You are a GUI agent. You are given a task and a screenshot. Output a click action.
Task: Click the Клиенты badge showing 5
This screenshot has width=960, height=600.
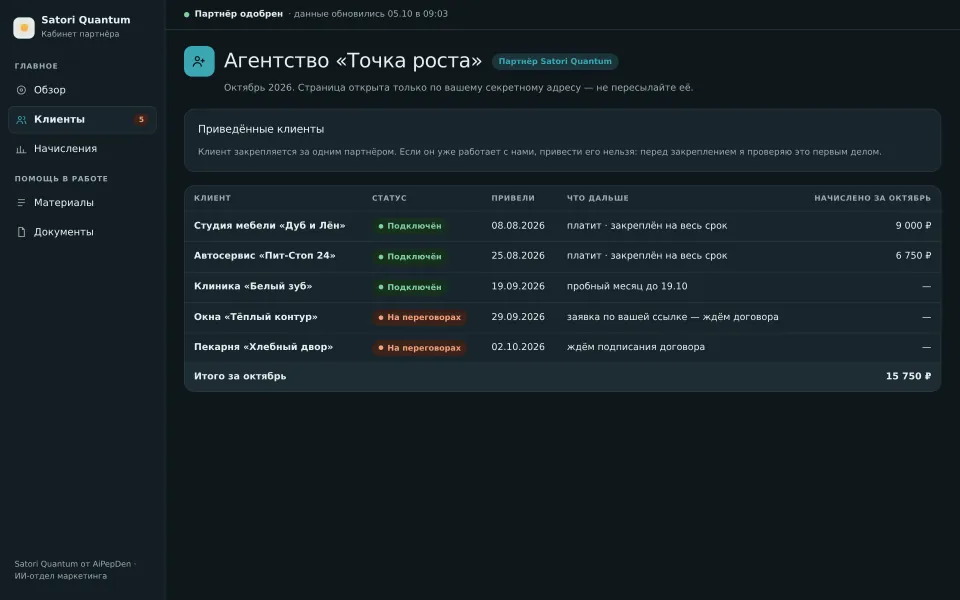(141, 119)
